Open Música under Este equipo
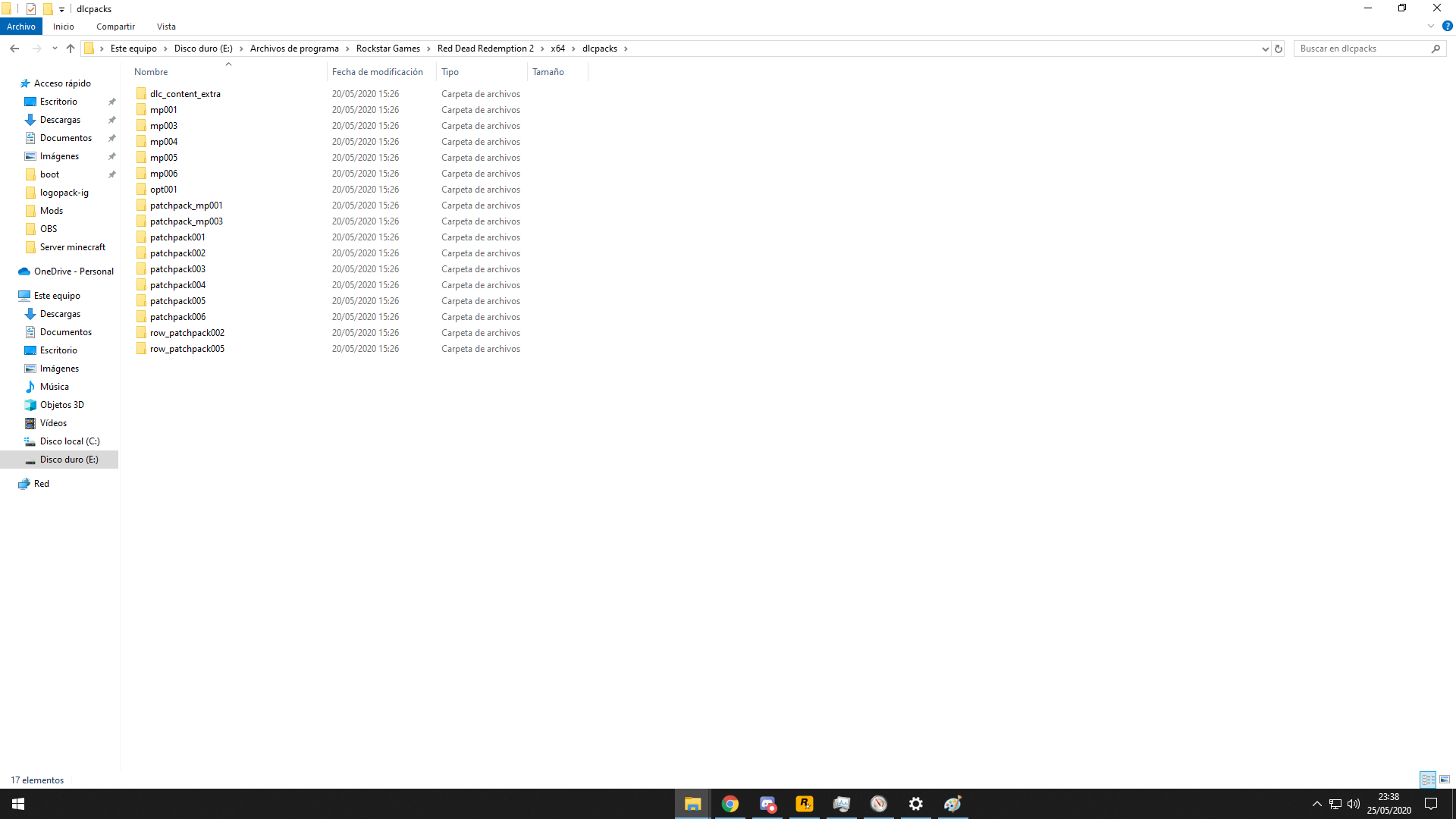1456x819 pixels. tap(55, 387)
